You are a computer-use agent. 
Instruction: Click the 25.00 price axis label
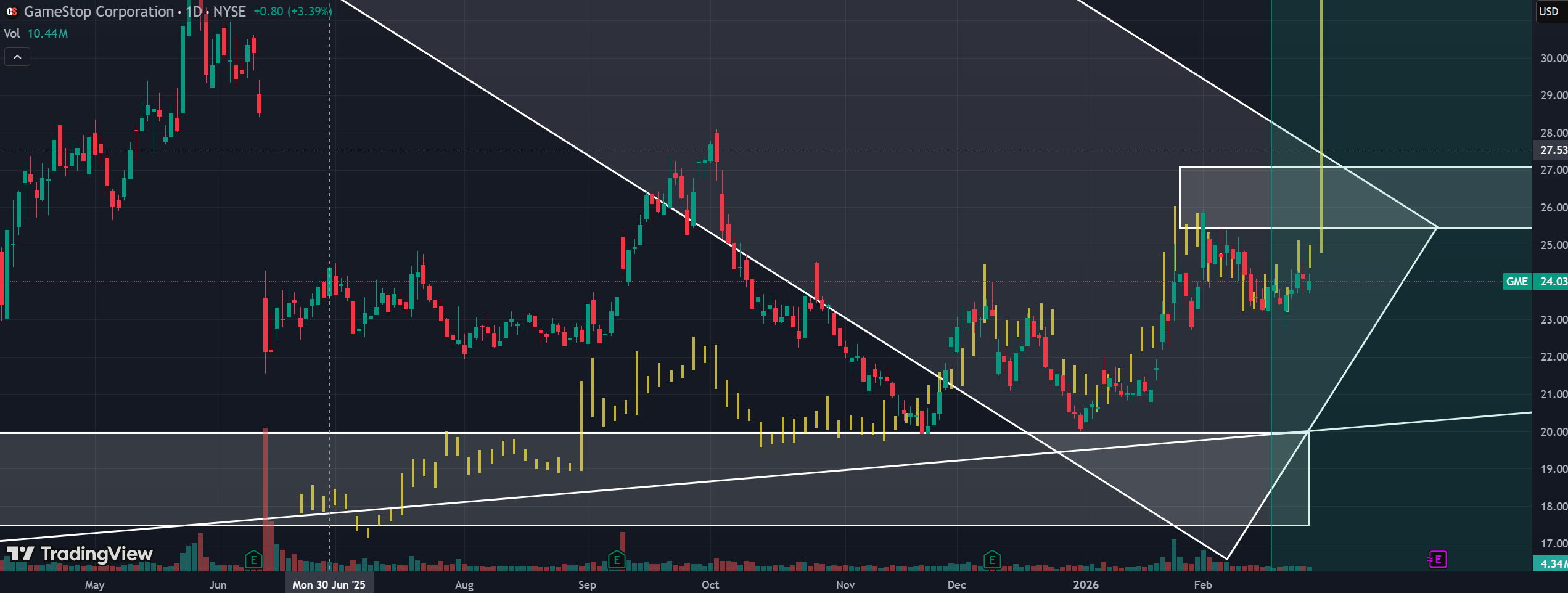pos(1554,245)
